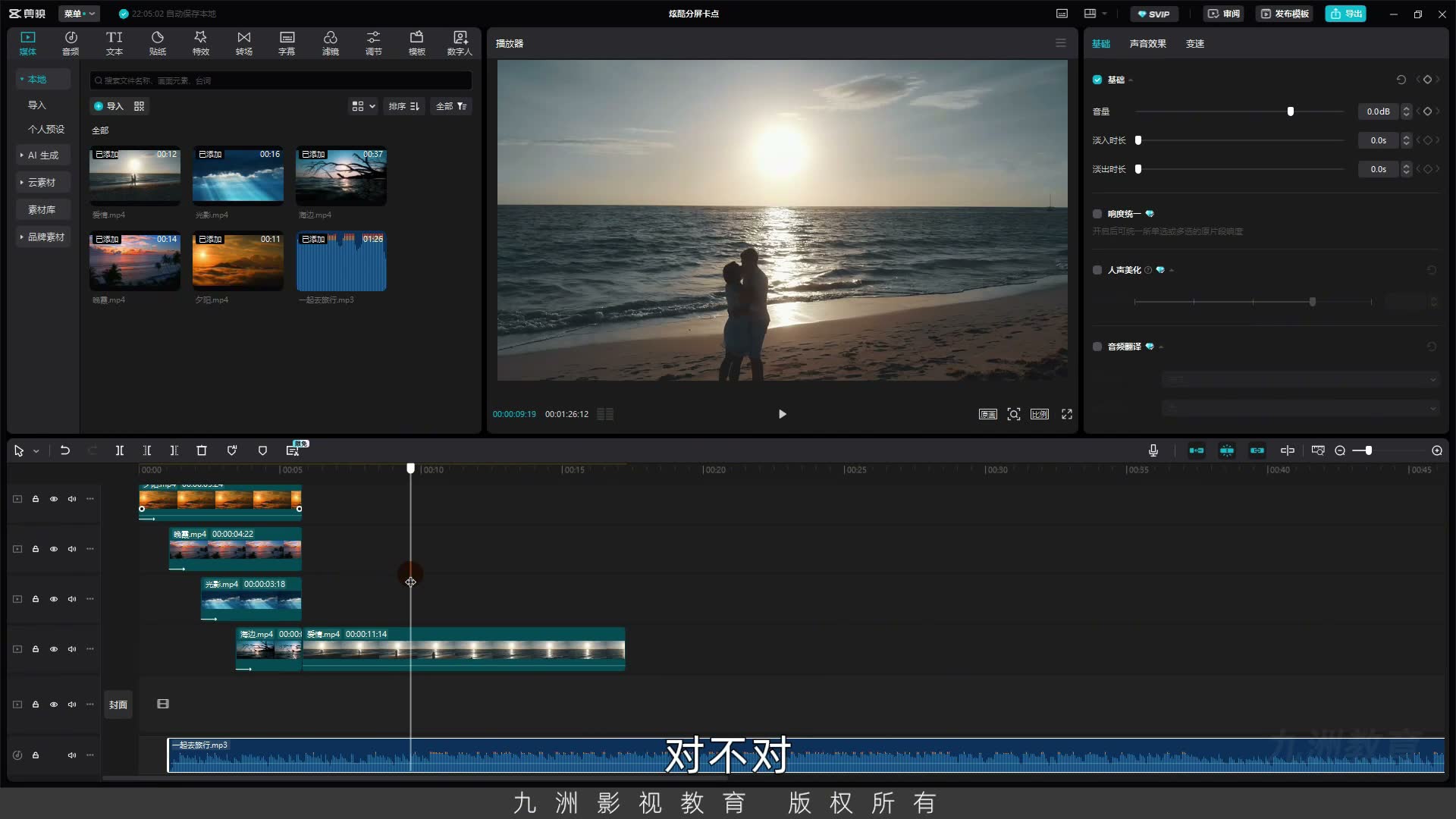
Task: Click the 导出 export button
Action: (x=1346, y=14)
